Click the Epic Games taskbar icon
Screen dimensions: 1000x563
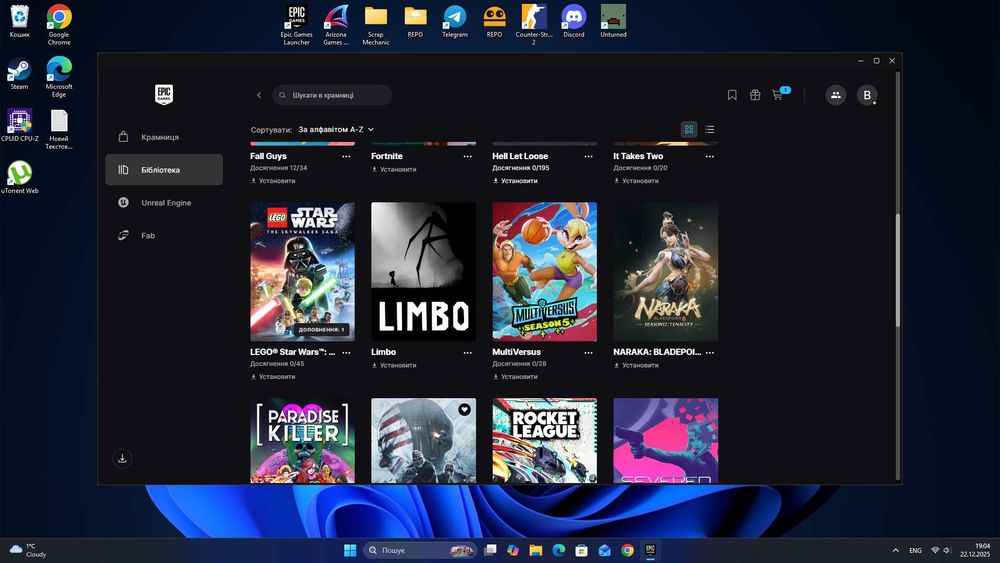pos(650,550)
